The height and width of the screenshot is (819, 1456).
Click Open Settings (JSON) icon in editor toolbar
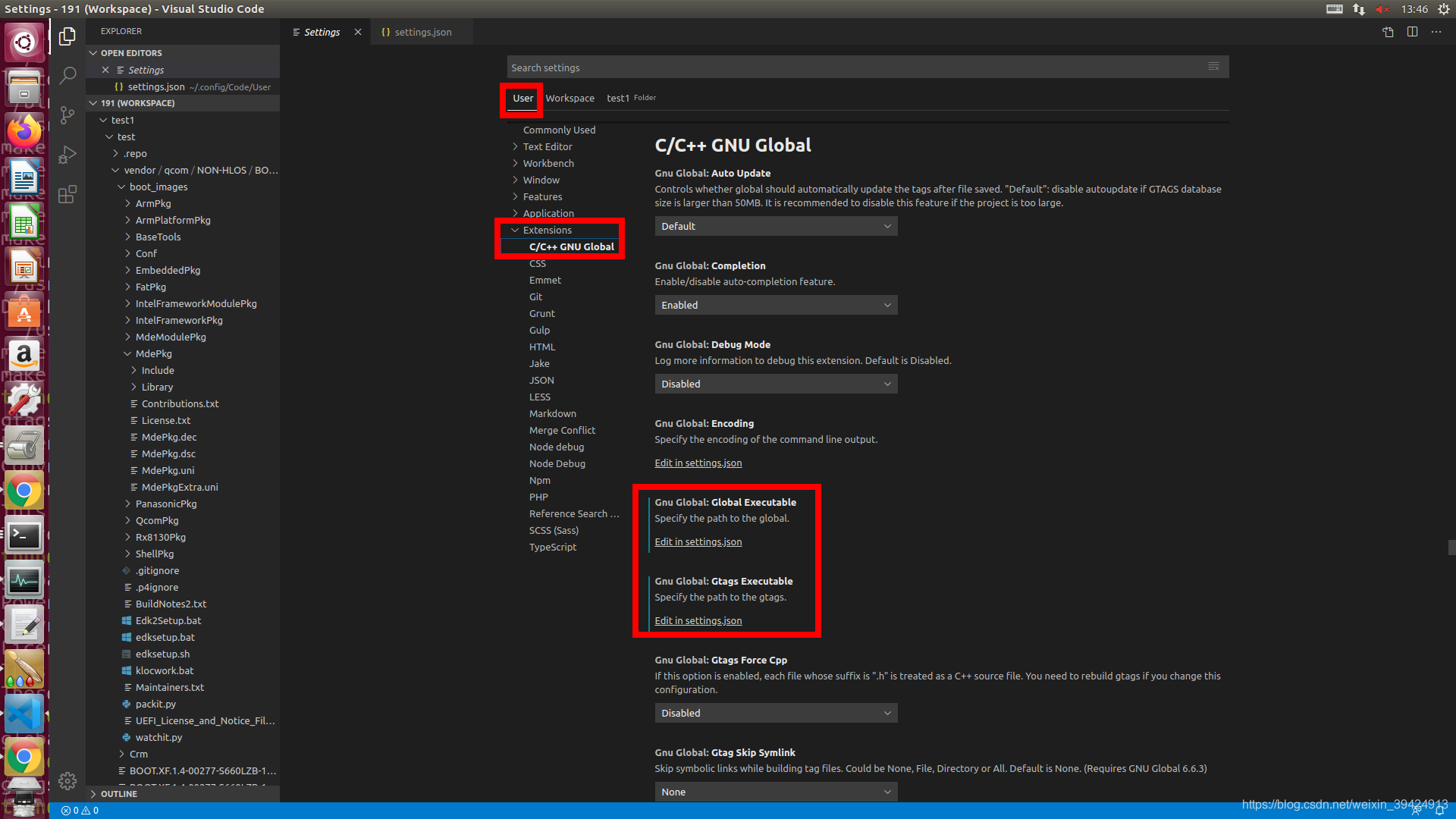coord(1388,32)
